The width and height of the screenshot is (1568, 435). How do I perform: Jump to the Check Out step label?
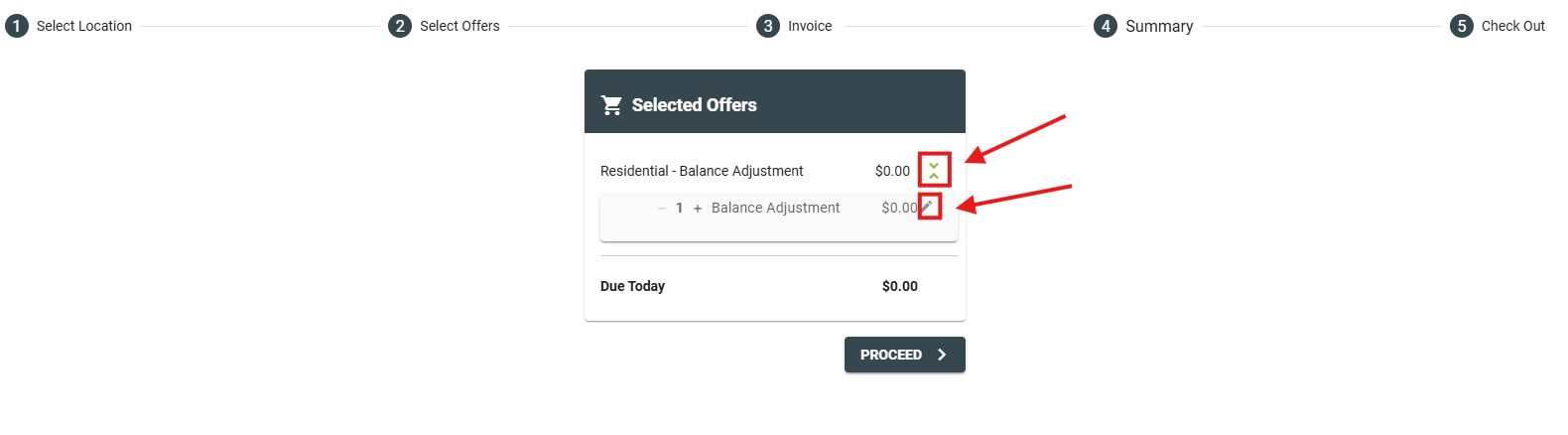(1512, 26)
